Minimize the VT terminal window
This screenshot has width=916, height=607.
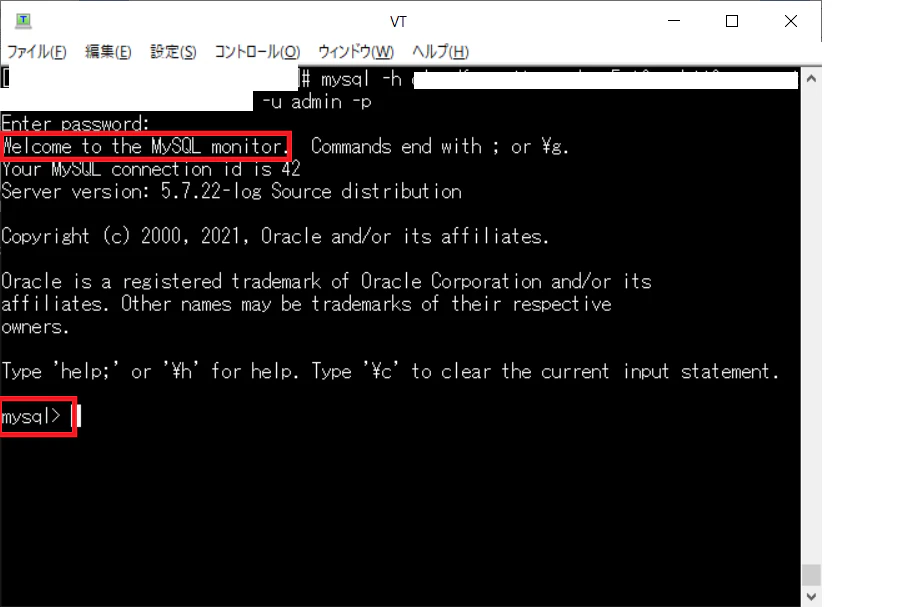tap(674, 21)
